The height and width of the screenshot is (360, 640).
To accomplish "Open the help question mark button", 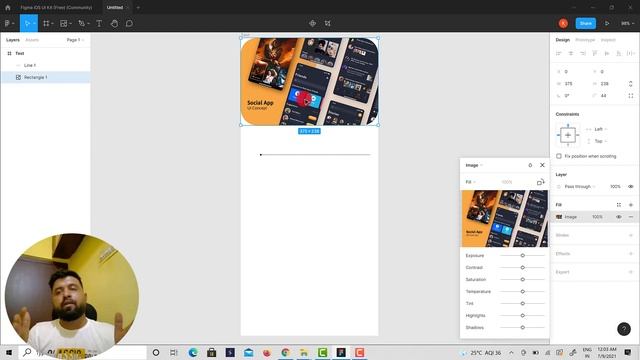I will click(x=624, y=329).
